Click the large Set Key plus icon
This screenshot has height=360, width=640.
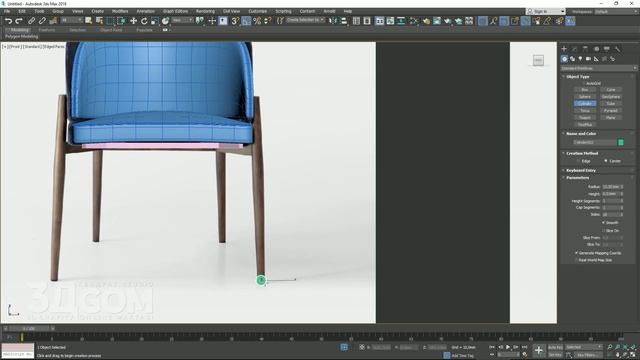click(x=539, y=350)
